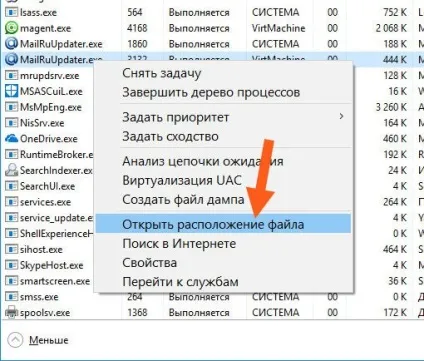
Task: Open Задать приоритет submenu
Action: click(223, 117)
